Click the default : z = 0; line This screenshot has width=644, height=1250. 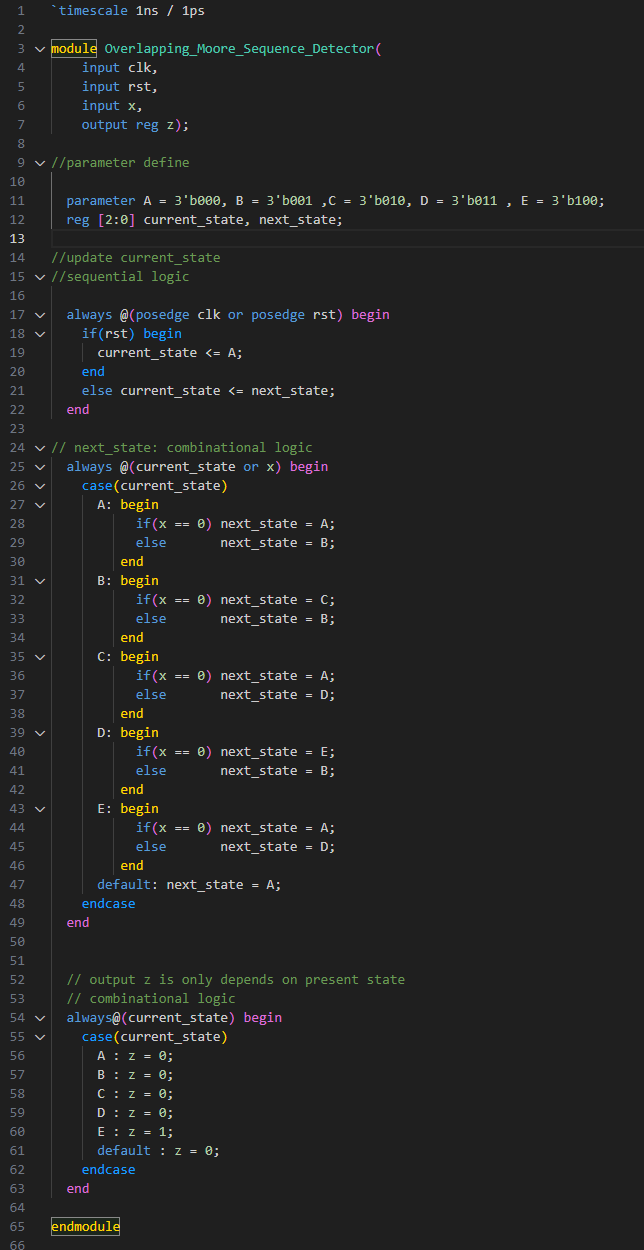click(159, 1151)
